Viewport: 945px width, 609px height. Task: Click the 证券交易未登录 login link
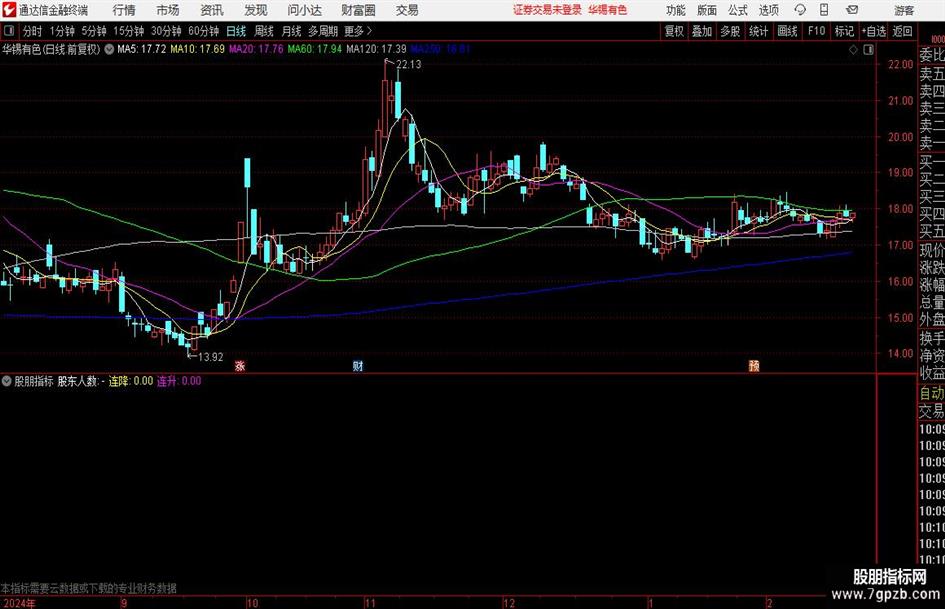pyautogui.click(x=547, y=10)
